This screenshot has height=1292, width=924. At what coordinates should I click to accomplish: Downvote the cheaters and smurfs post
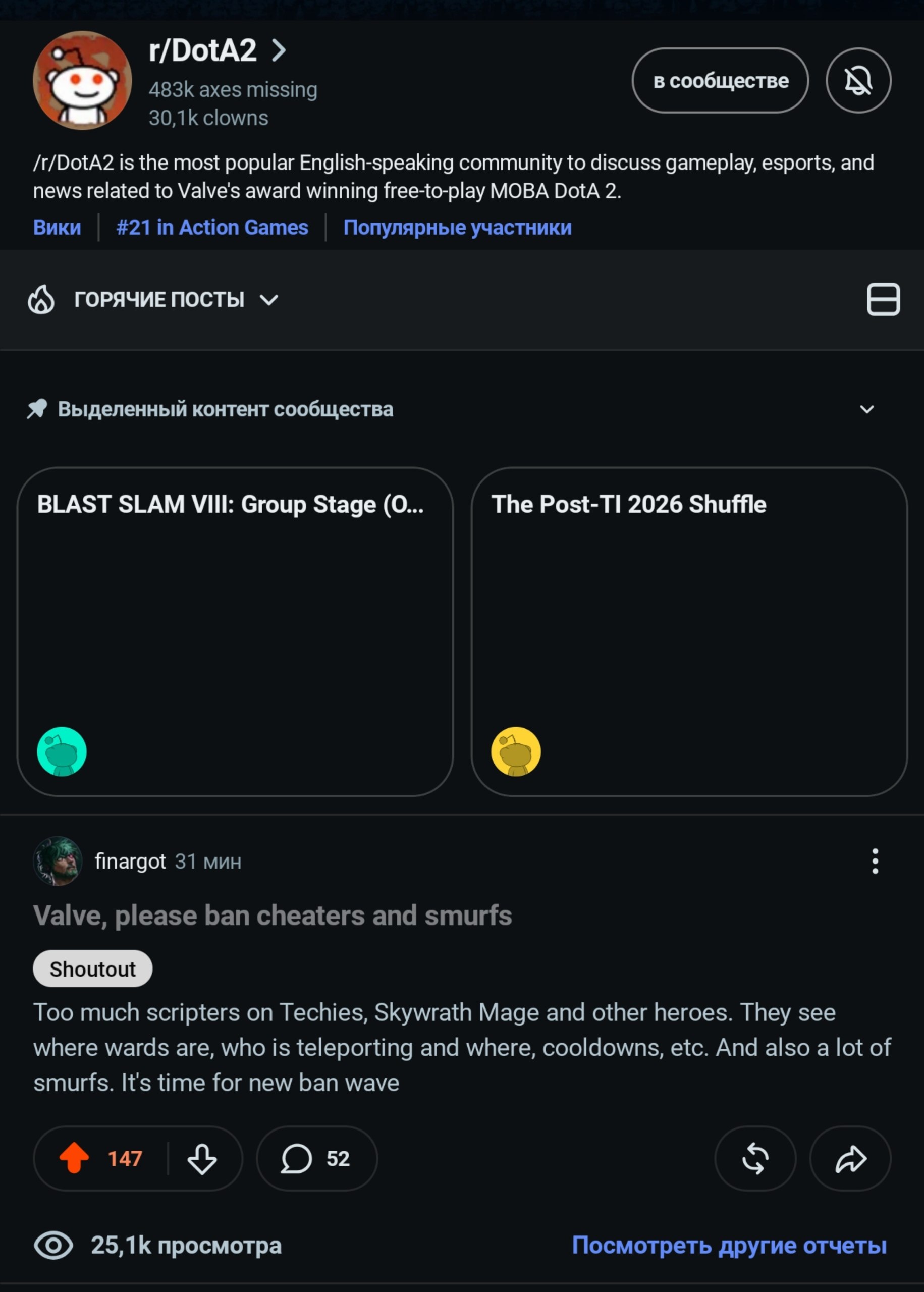coord(202,1158)
